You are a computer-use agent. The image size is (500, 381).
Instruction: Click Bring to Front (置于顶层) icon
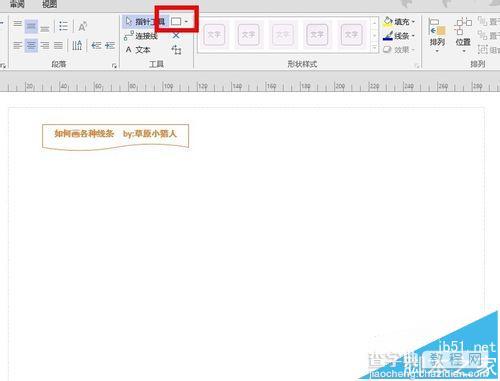tap(482, 21)
